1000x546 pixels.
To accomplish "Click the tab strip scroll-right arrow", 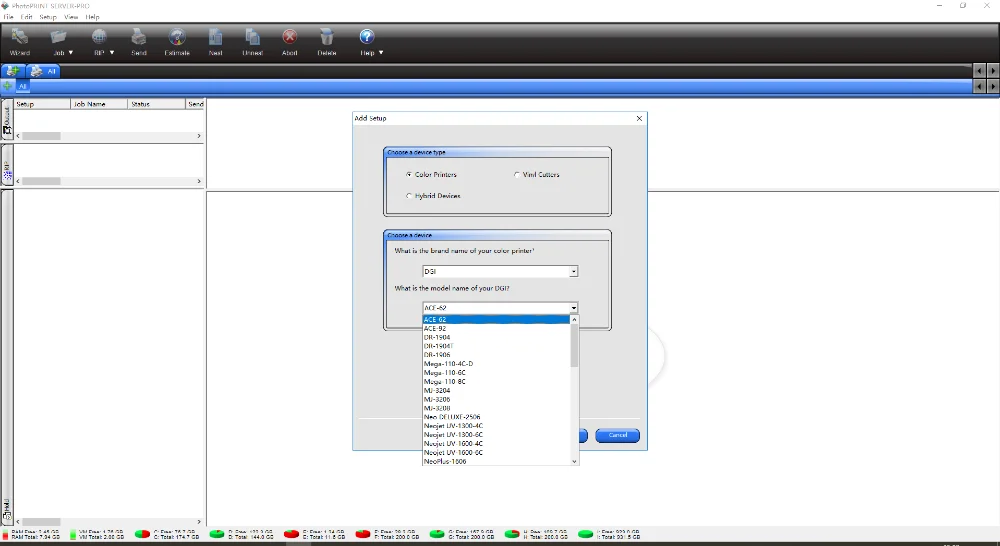I will coord(993,71).
